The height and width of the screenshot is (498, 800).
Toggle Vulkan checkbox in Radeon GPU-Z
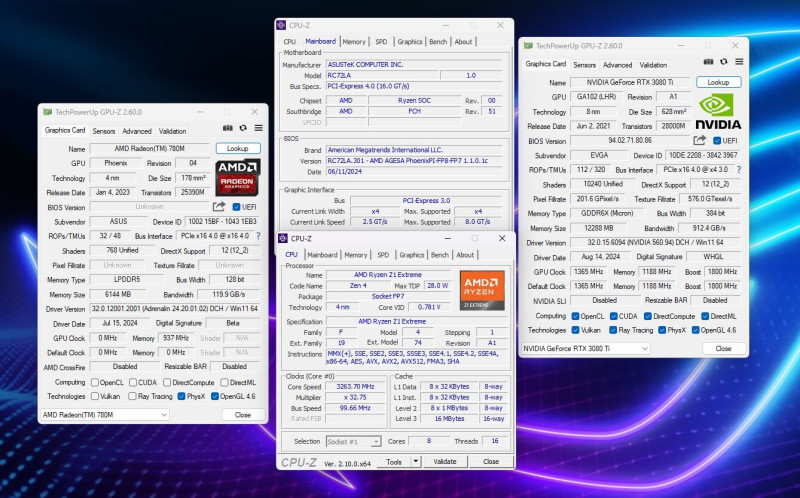point(94,396)
